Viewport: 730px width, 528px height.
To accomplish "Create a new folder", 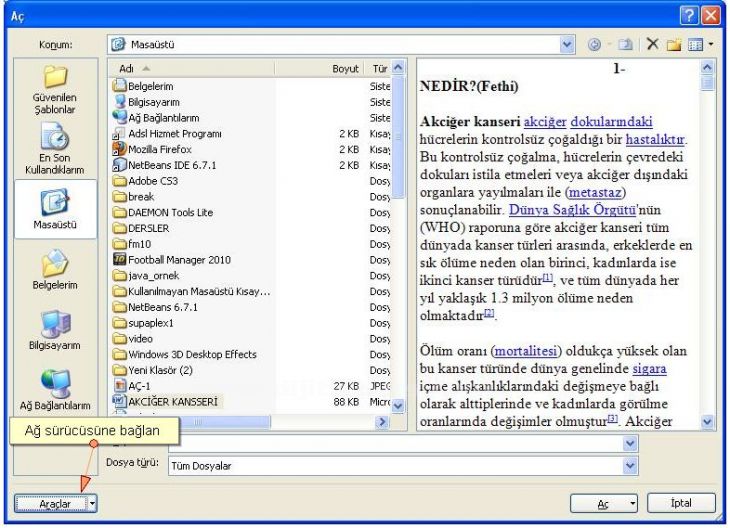I will [x=674, y=45].
